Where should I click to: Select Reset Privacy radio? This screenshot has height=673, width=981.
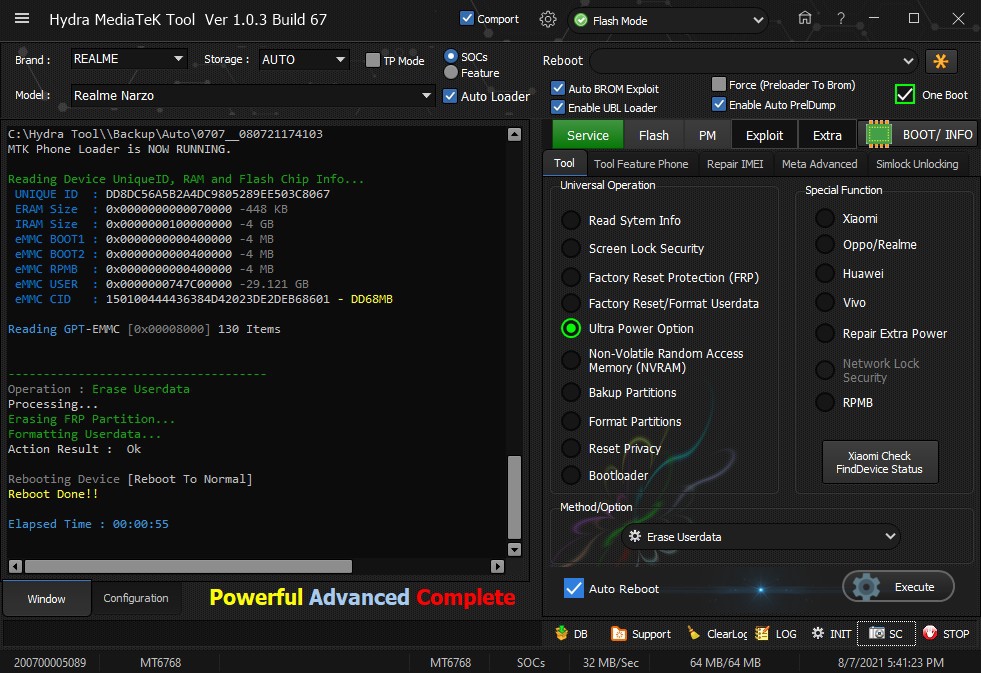pos(571,448)
